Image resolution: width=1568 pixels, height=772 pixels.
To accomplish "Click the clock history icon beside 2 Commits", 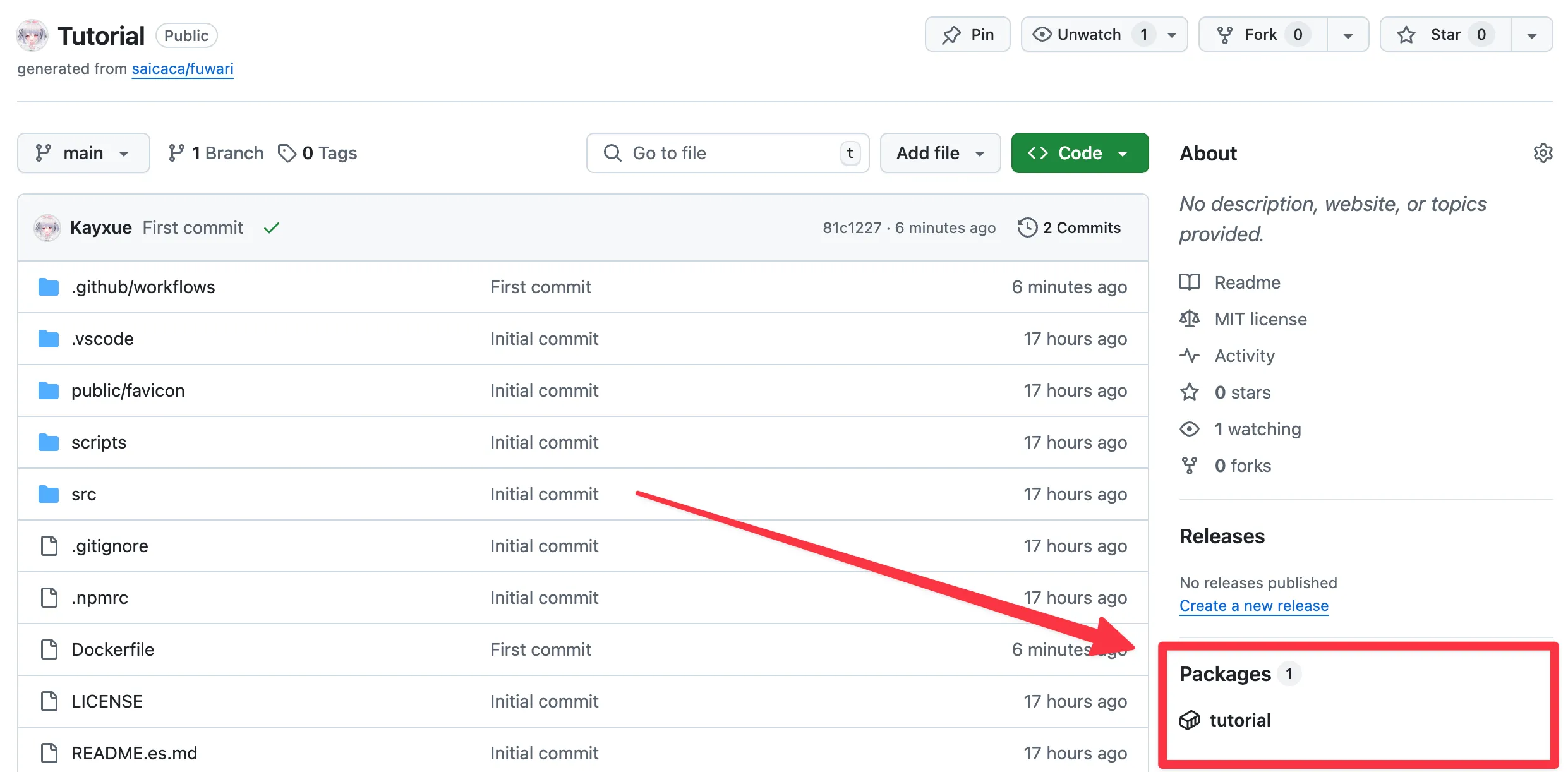I will point(1027,227).
